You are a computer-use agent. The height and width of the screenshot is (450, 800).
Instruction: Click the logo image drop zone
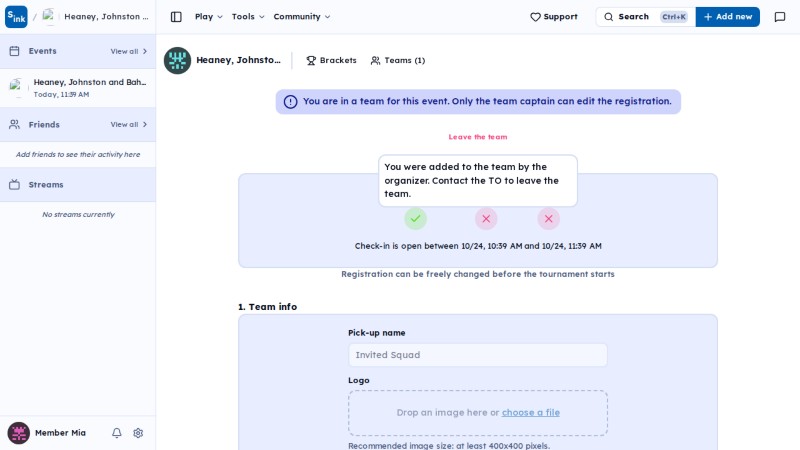coord(478,413)
